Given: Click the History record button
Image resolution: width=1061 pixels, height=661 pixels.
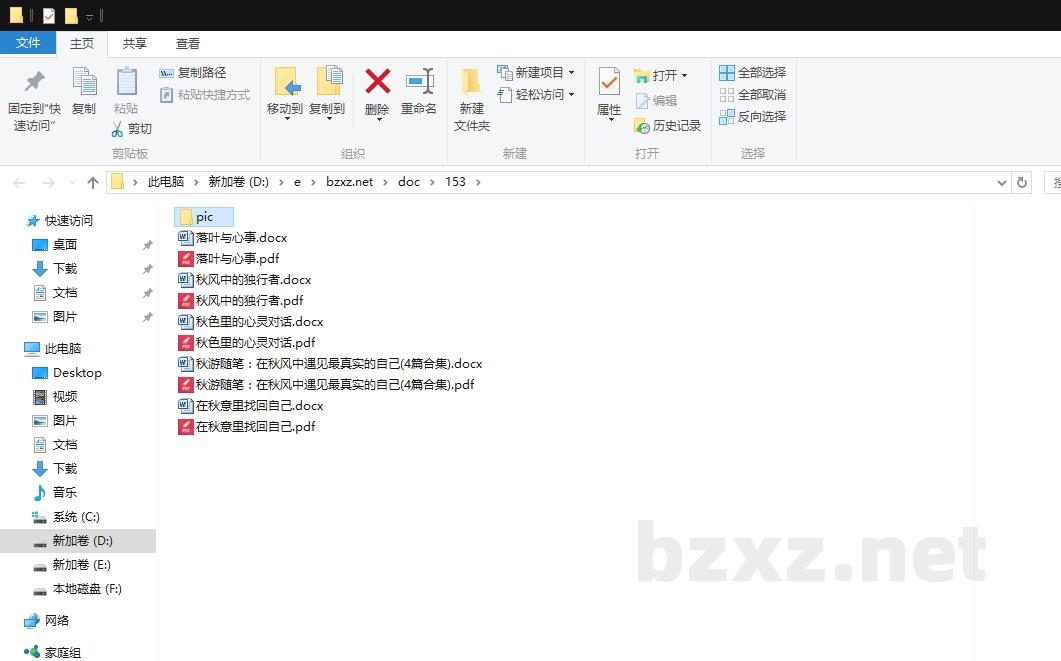Looking at the screenshot, I should click(x=668, y=126).
